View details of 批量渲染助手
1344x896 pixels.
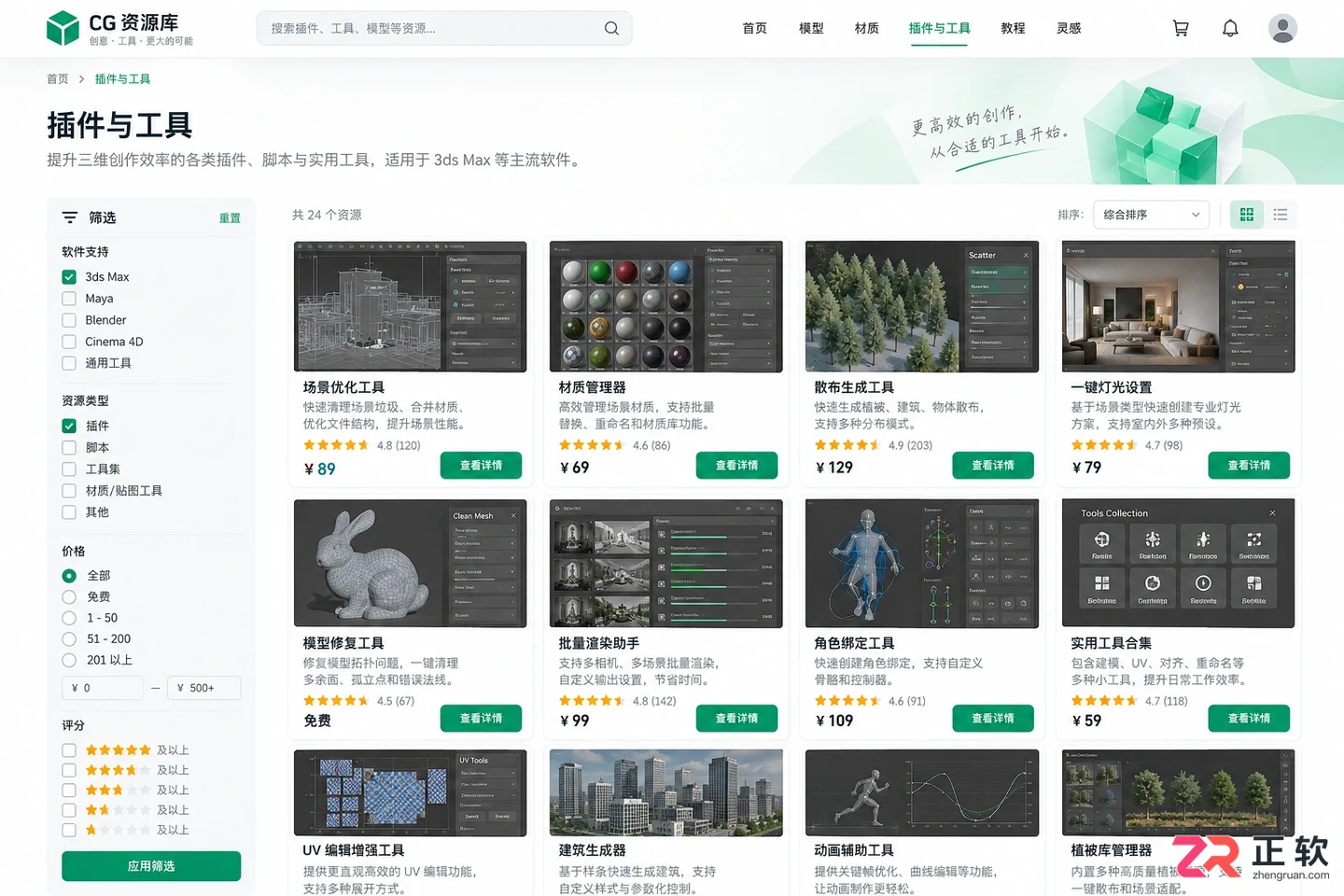point(736,719)
